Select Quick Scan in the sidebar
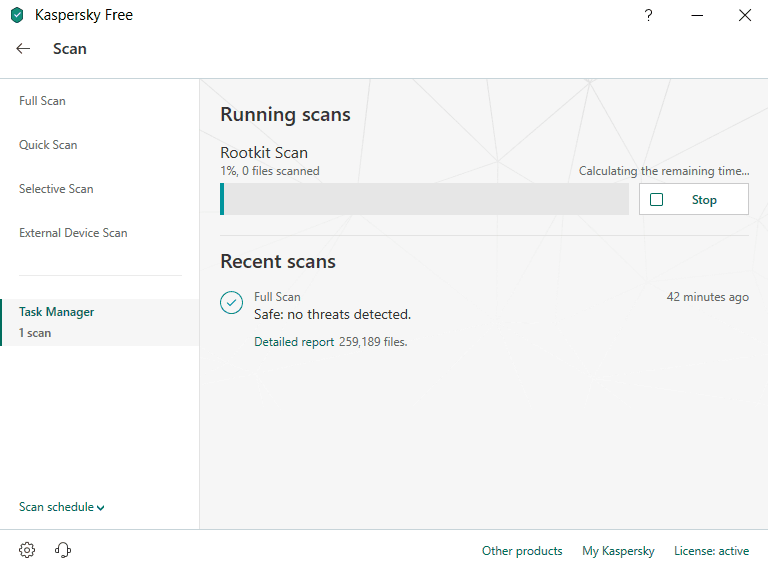This screenshot has height=566, width=768. pos(48,145)
